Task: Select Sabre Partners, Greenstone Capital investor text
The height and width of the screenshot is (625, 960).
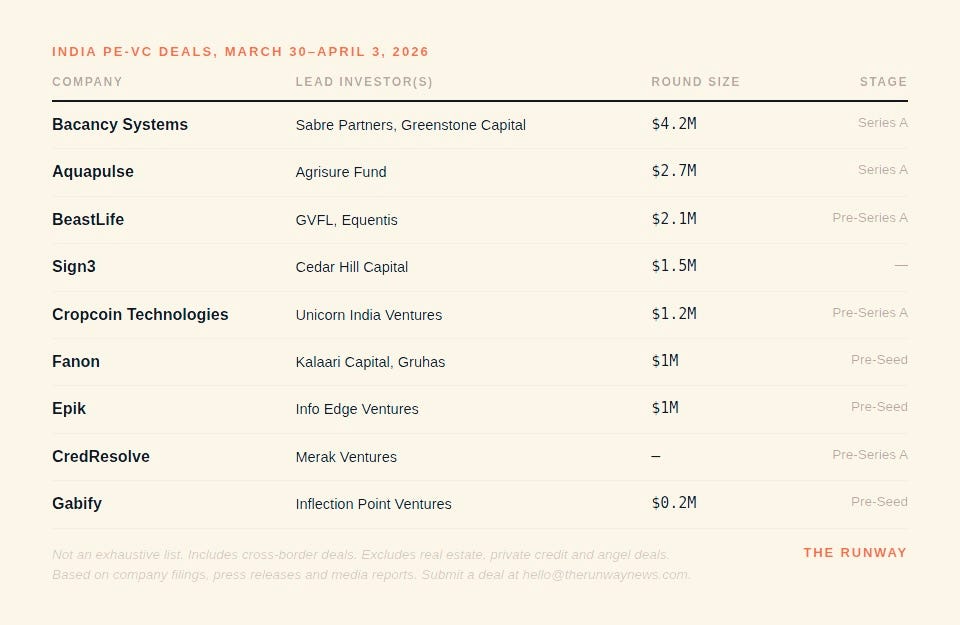Action: [x=410, y=125]
